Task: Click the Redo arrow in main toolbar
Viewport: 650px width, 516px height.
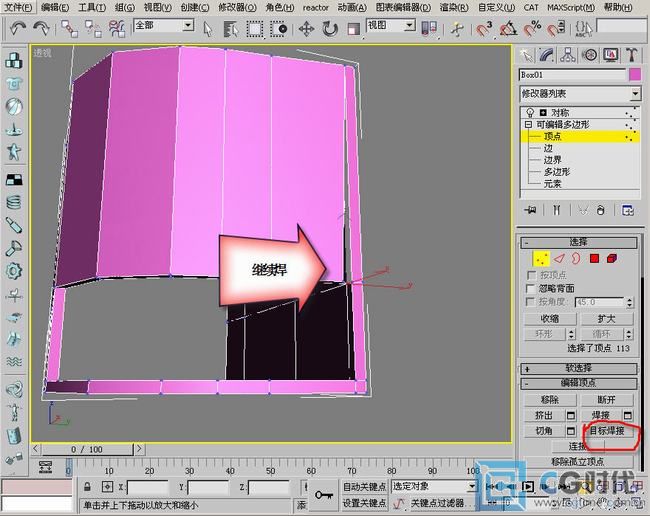Action: (x=41, y=29)
